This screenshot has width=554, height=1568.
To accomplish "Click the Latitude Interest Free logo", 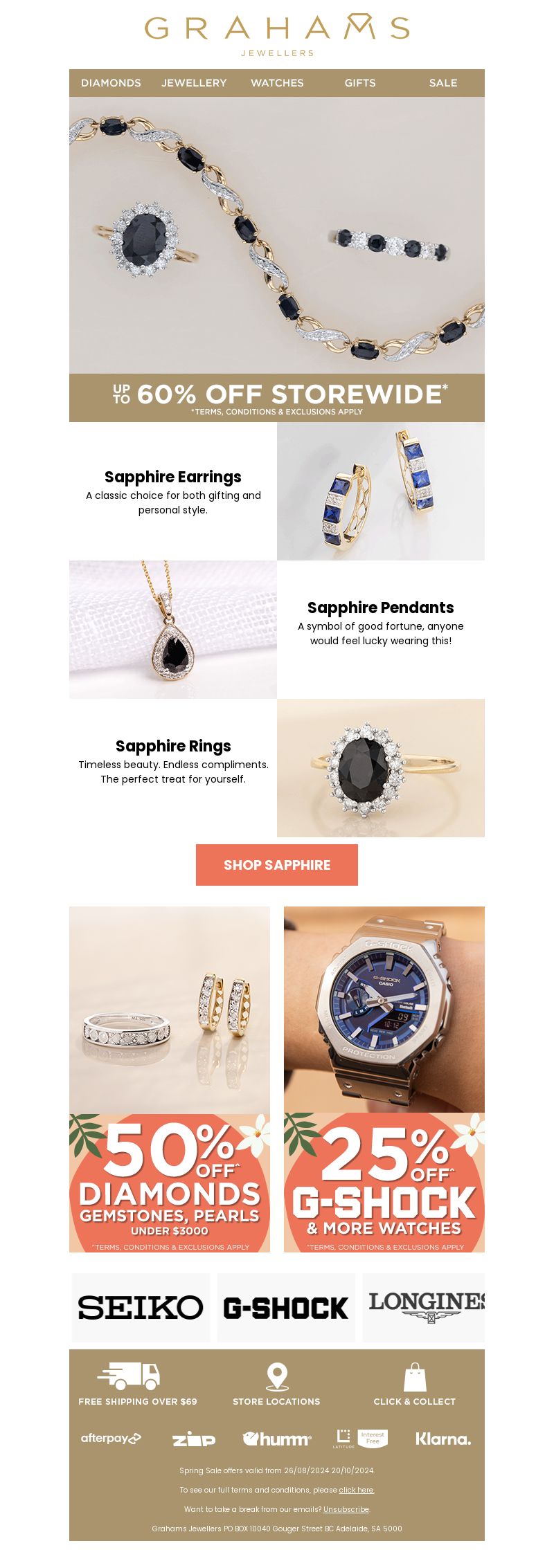I will (360, 1439).
